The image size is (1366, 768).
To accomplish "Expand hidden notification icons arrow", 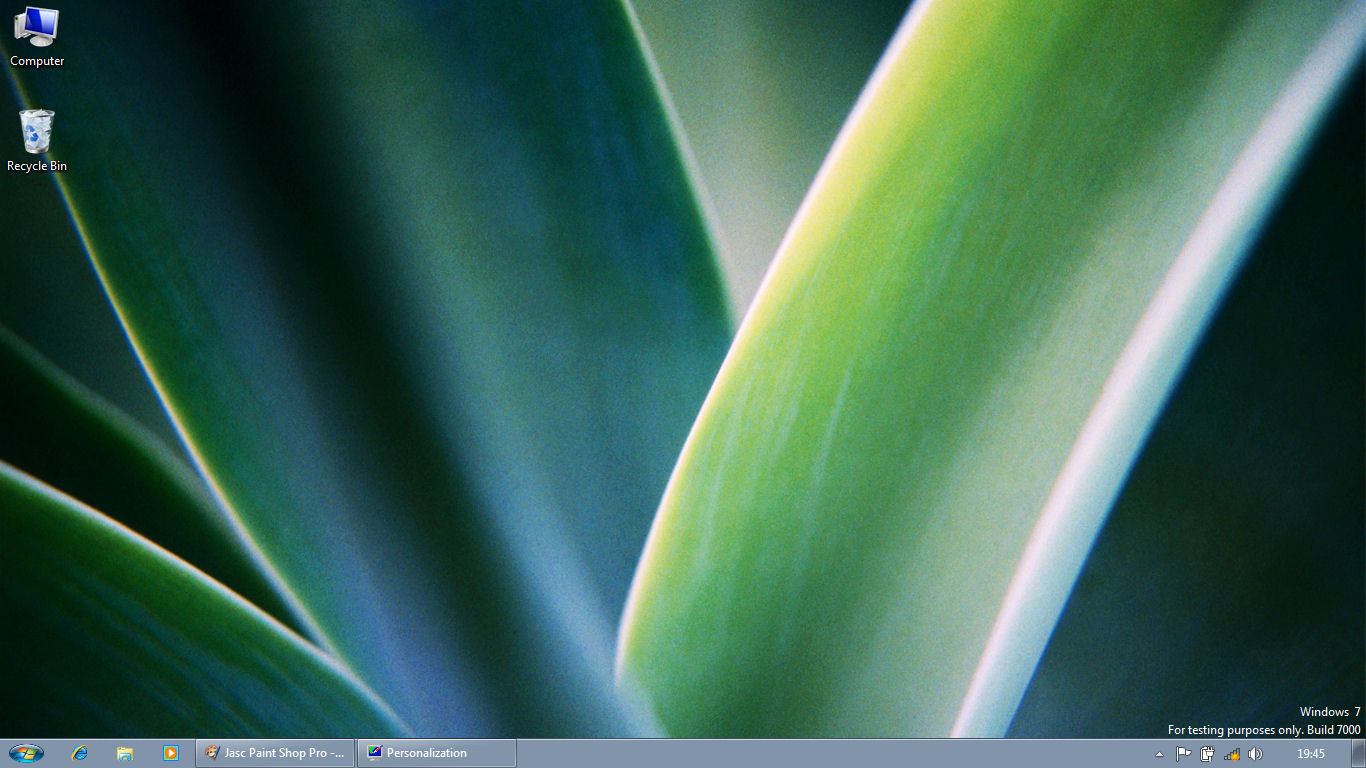I will 1160,754.
